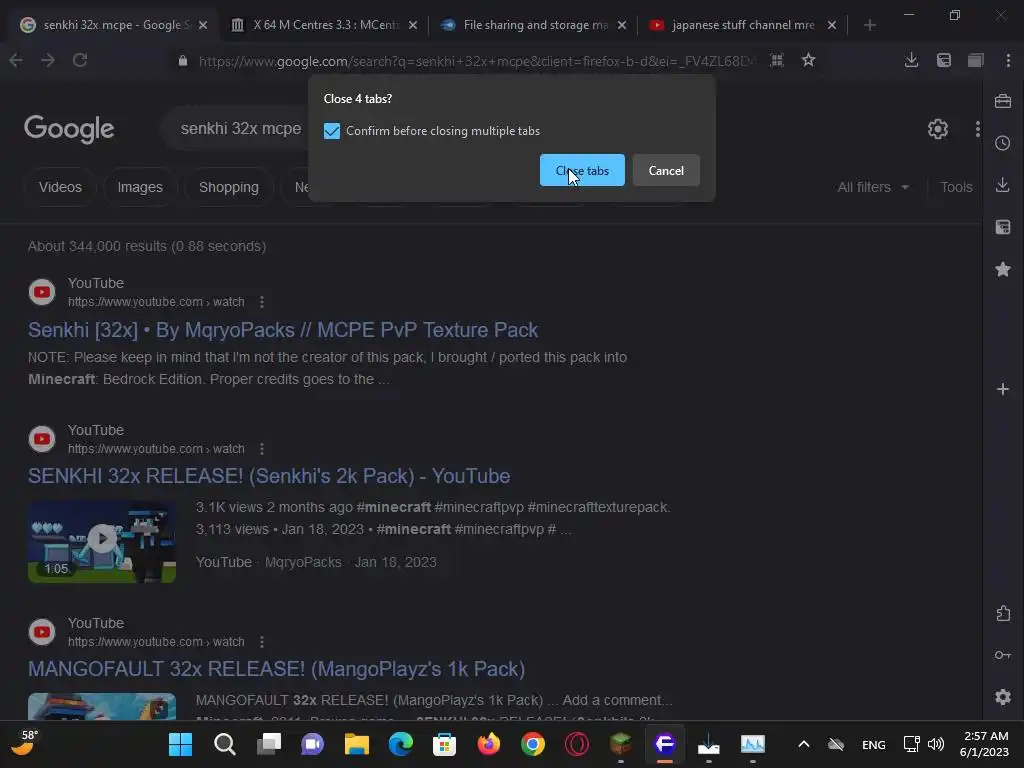This screenshot has height=768, width=1024.
Task: Open MANGOFAULT 32x RELEASE result
Action: pos(276,669)
